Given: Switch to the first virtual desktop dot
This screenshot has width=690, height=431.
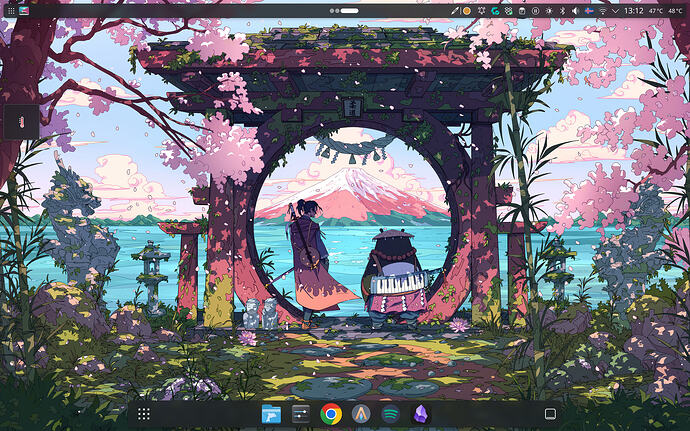Looking at the screenshot, I should tap(332, 11).
